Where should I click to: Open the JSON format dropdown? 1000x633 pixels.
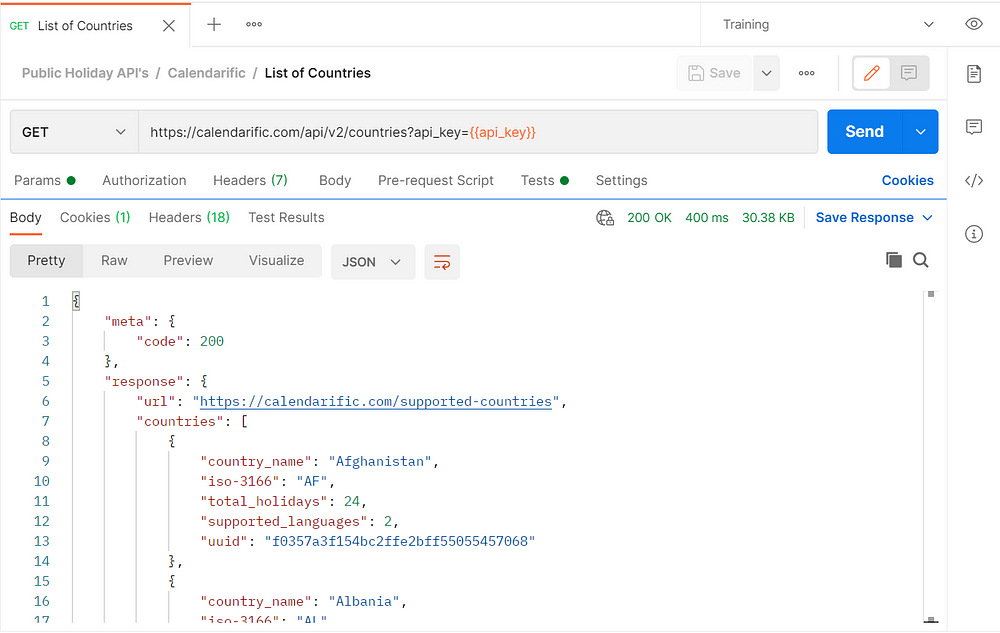tap(372, 262)
